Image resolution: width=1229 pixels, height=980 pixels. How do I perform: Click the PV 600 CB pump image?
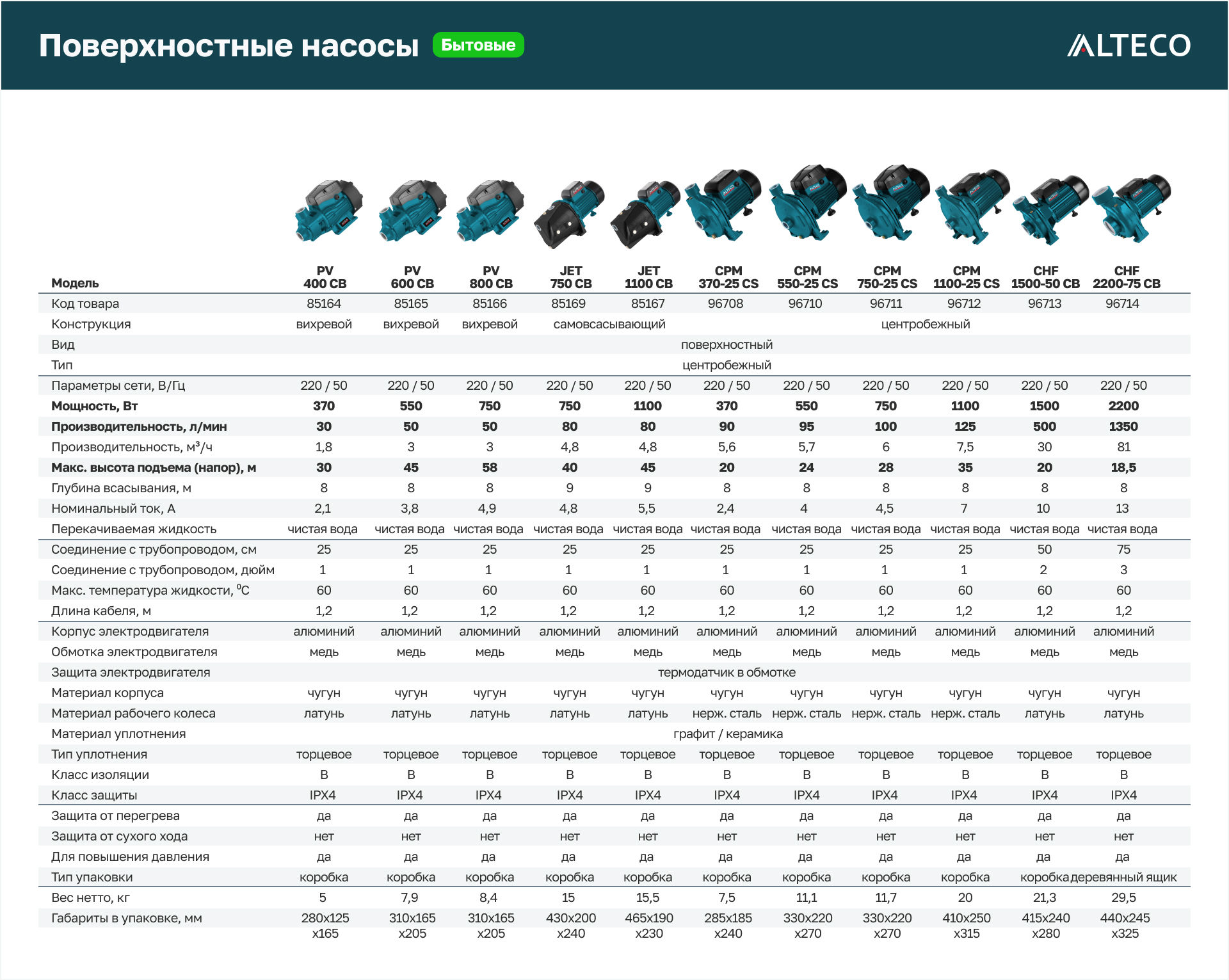(412, 210)
